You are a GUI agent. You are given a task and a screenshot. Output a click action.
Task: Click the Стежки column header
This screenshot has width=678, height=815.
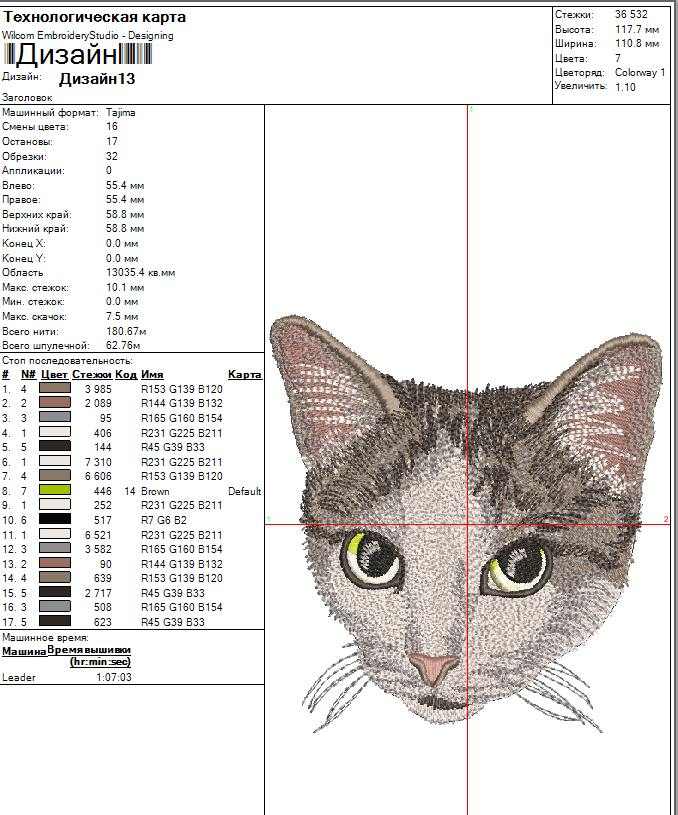pyautogui.click(x=91, y=374)
